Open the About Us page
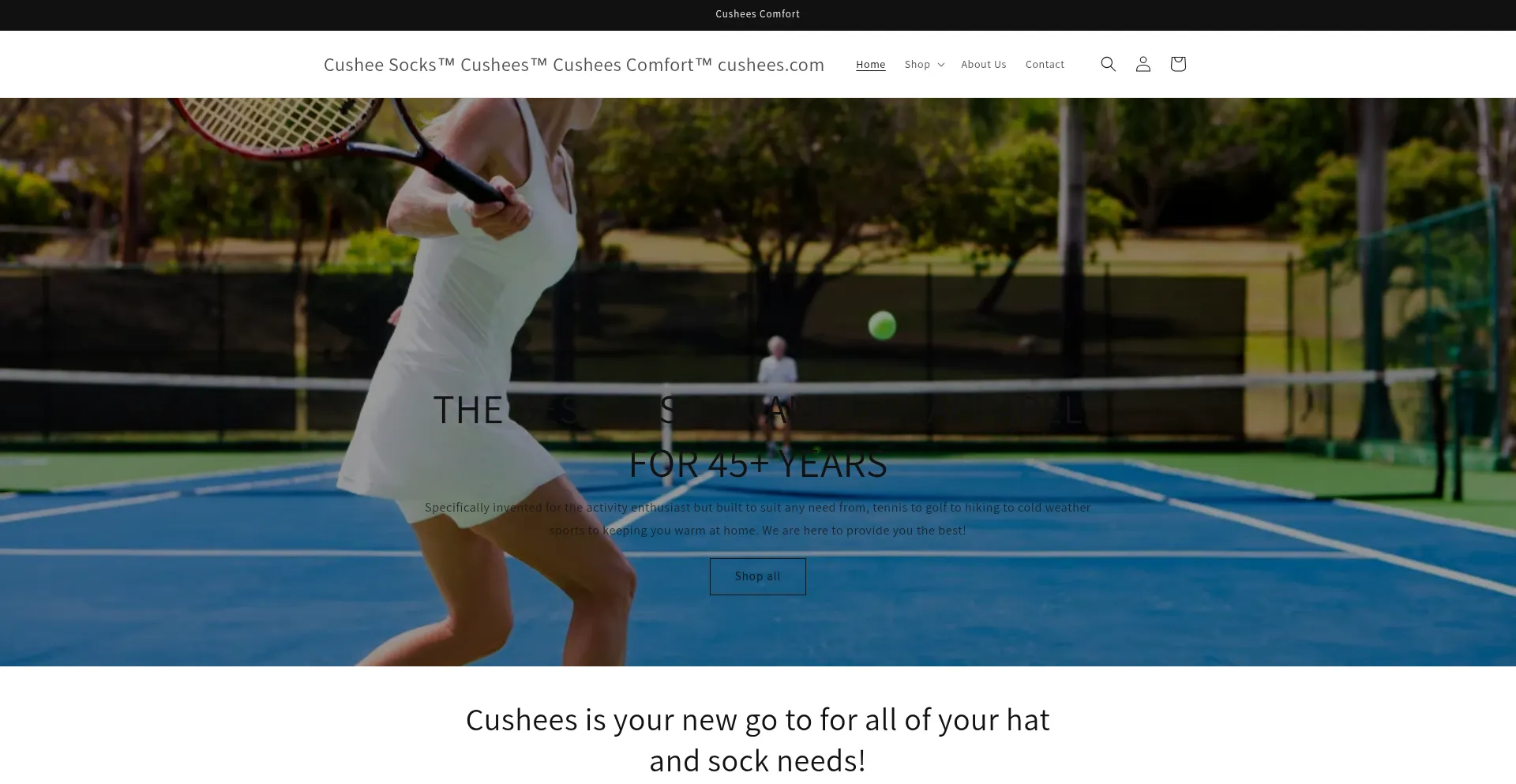The height and width of the screenshot is (784, 1516). point(983,65)
